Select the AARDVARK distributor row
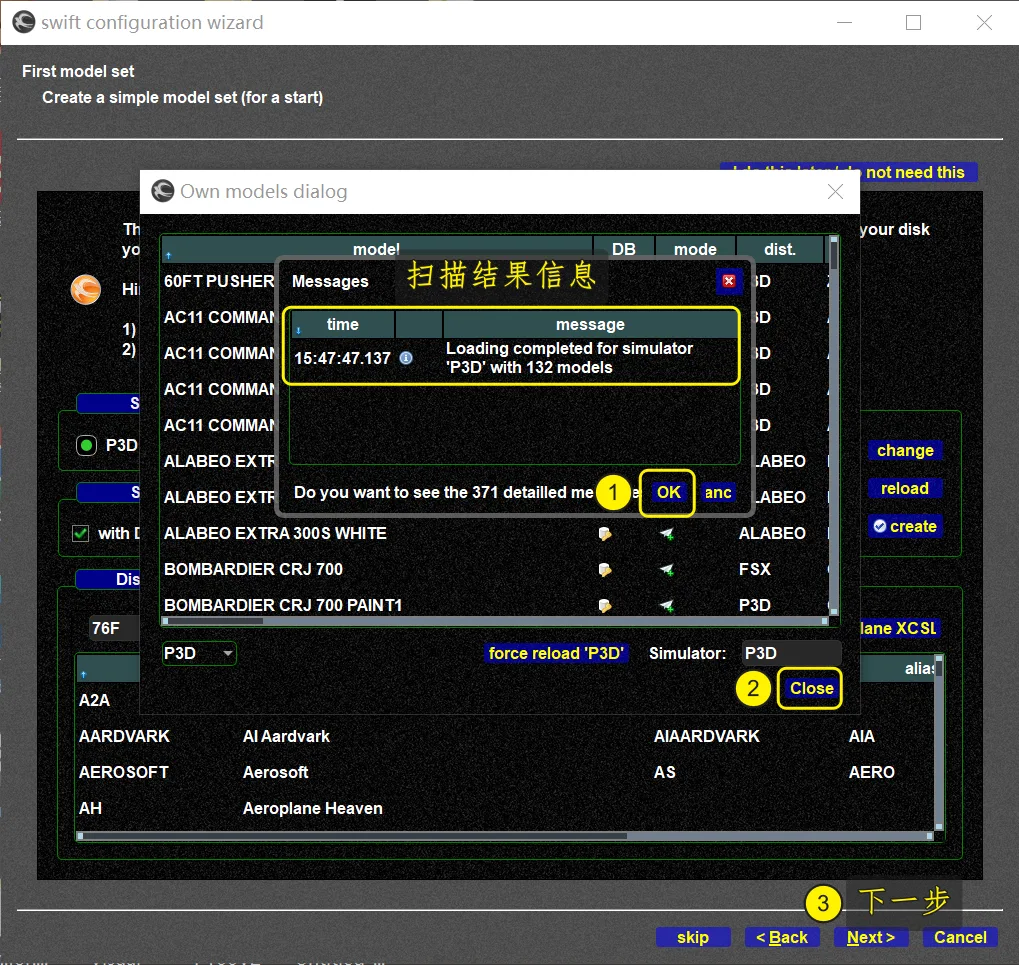The width and height of the screenshot is (1019, 965). click(504, 736)
